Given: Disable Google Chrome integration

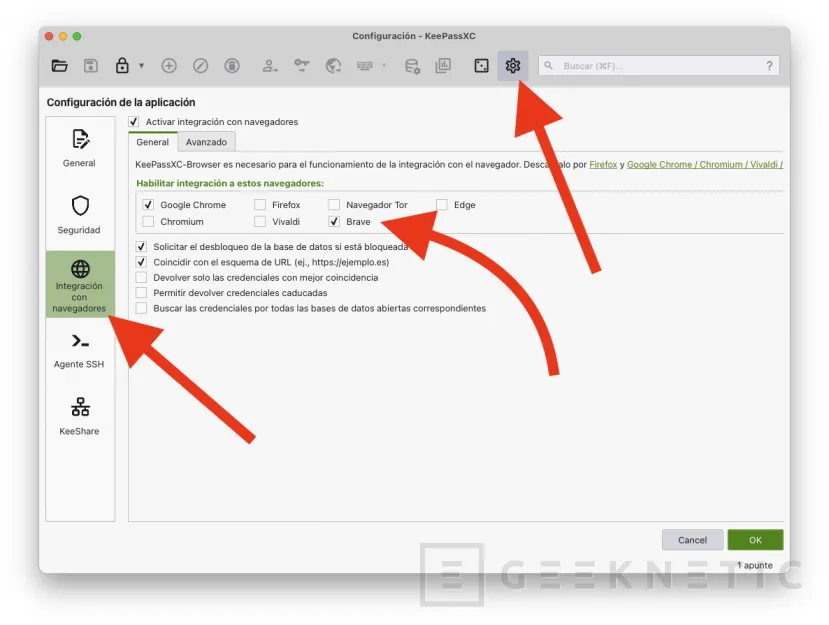Looking at the screenshot, I should click(150, 204).
